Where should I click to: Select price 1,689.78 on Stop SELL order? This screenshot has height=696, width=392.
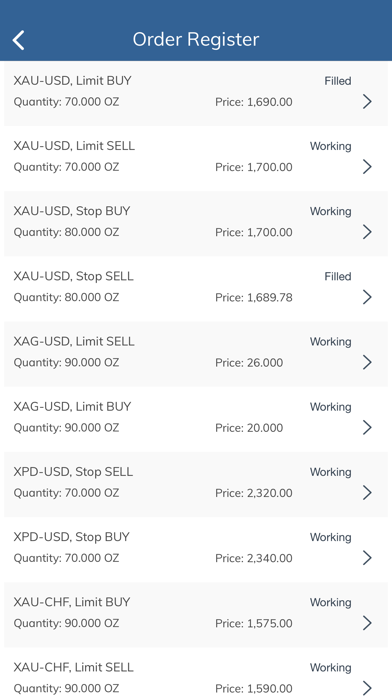pyautogui.click(x=254, y=297)
